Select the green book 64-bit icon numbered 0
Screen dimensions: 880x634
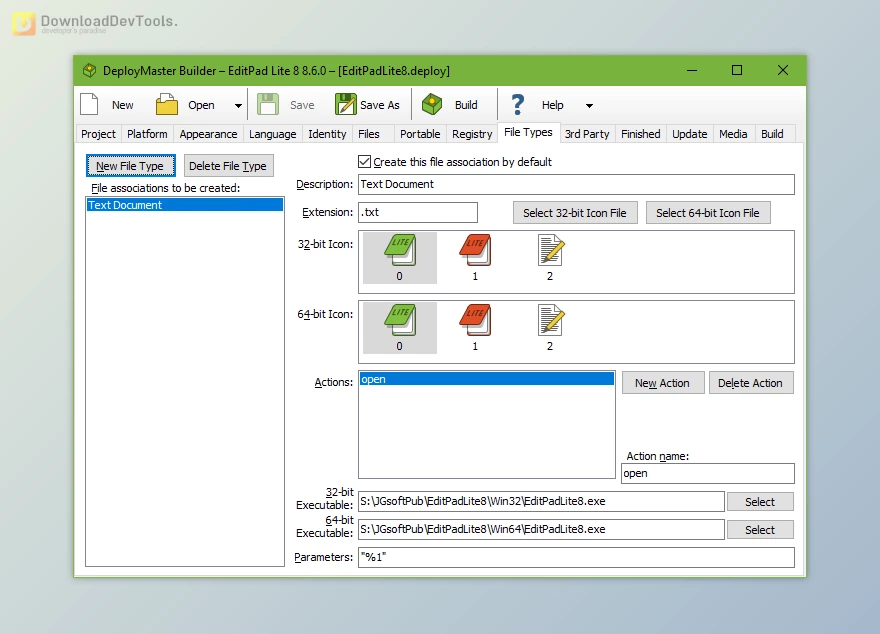click(x=399, y=323)
